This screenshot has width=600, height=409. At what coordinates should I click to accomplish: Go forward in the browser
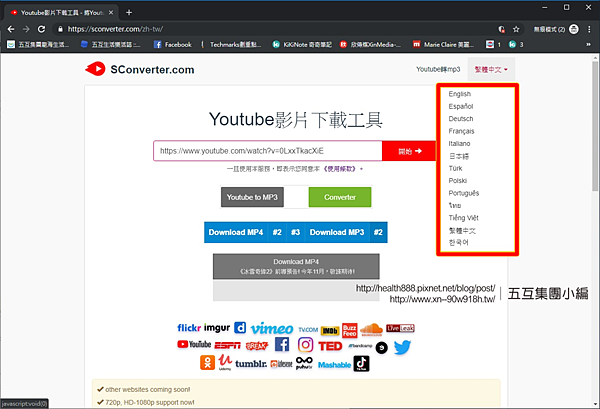coord(26,29)
